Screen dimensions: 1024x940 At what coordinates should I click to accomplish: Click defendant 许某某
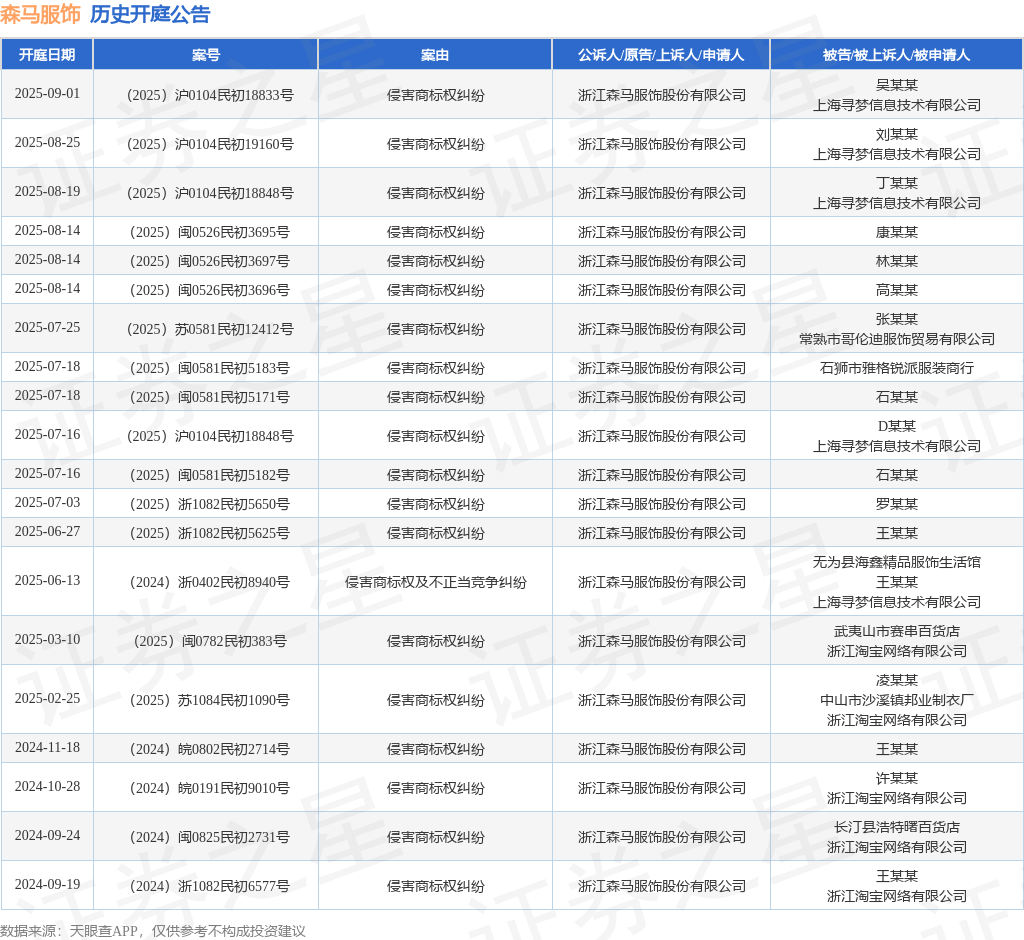(x=897, y=778)
